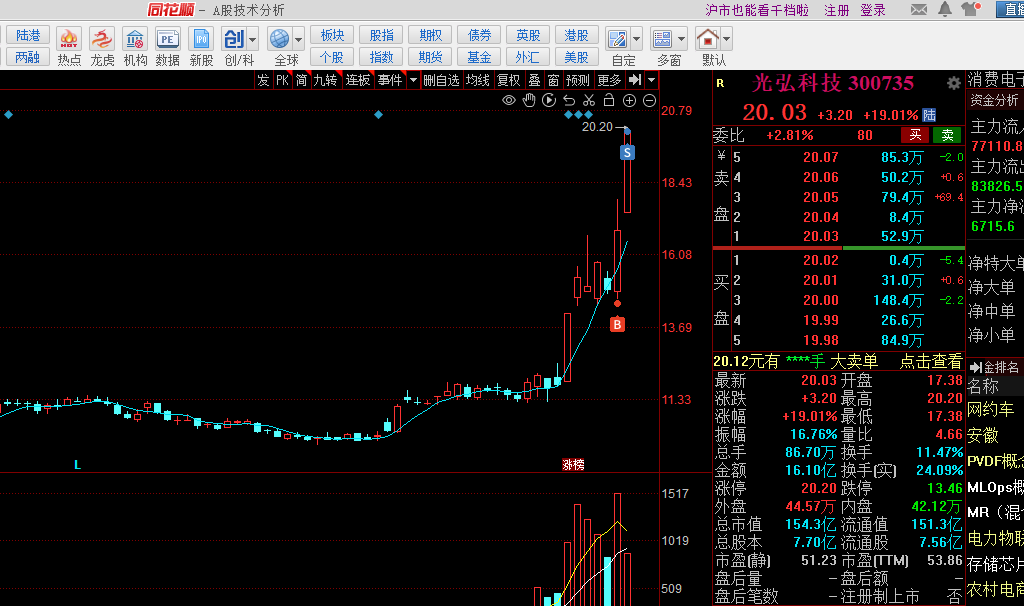Click the 涨榜 marker on chart

pos(573,464)
